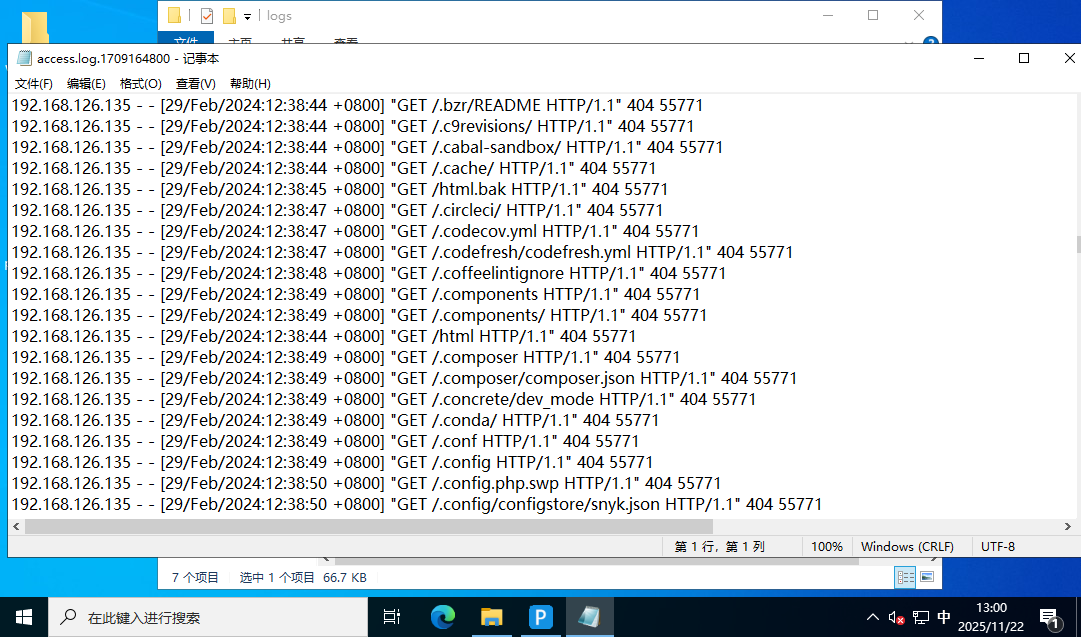Click the /.codecov.yml log line
The image size is (1081, 637).
coord(355,231)
